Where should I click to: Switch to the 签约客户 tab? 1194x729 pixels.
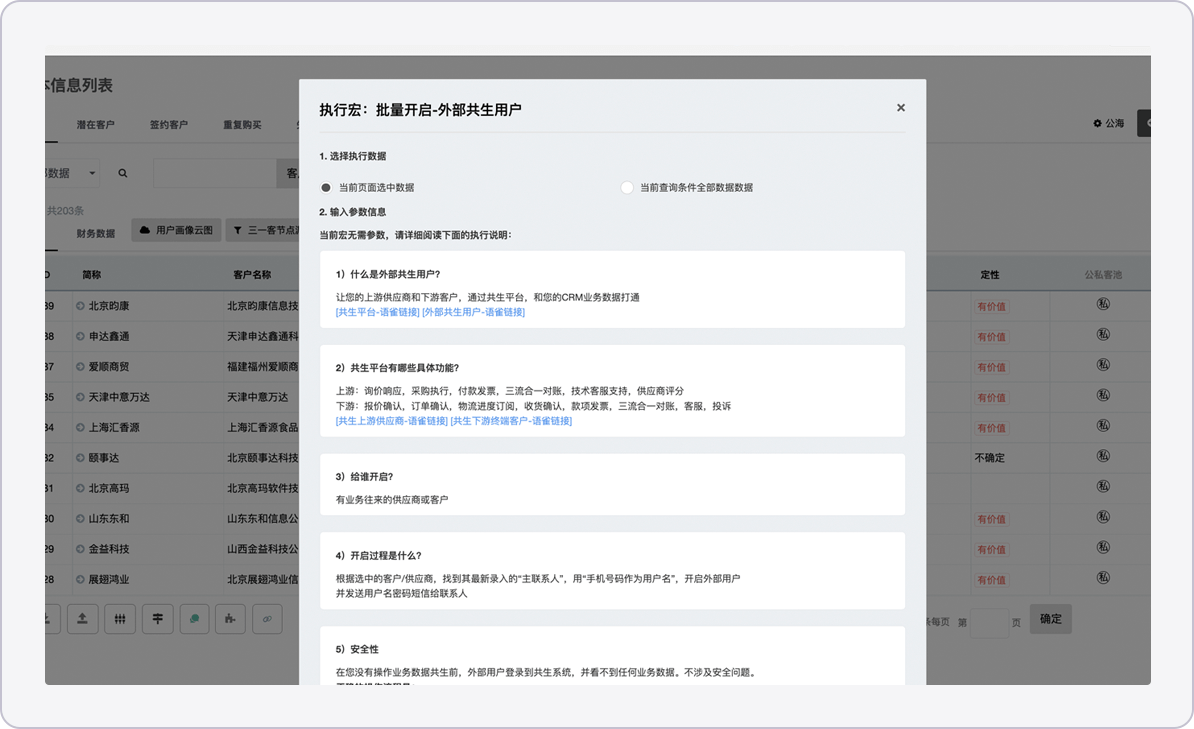(169, 125)
